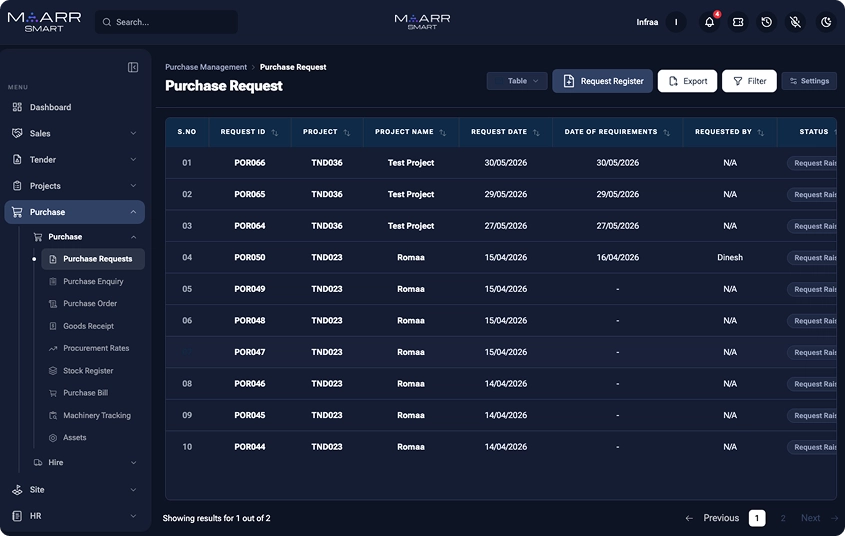Click the Export button
The width and height of the screenshot is (845, 536).
pos(687,81)
